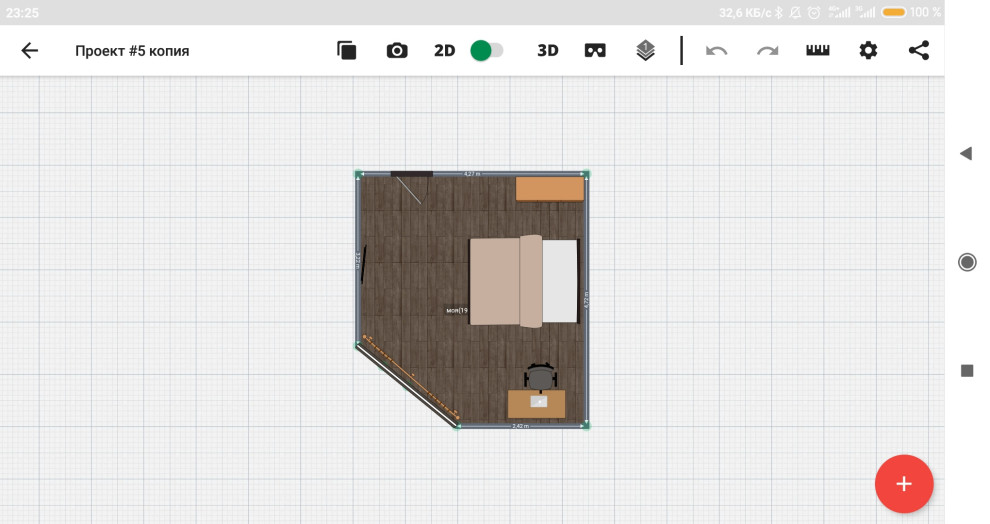This screenshot has height=524, width=990.
Task: Undo the last action
Action: click(716, 51)
